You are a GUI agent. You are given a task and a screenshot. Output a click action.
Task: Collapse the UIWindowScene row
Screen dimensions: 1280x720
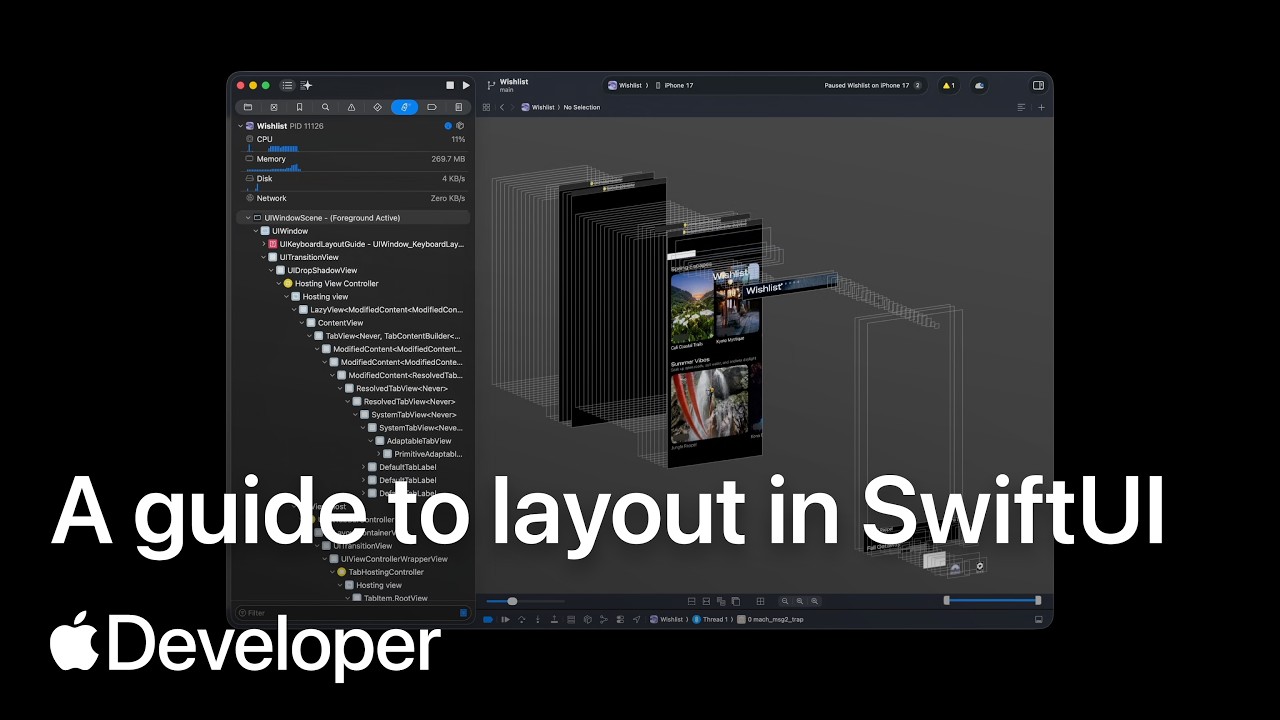(247, 218)
